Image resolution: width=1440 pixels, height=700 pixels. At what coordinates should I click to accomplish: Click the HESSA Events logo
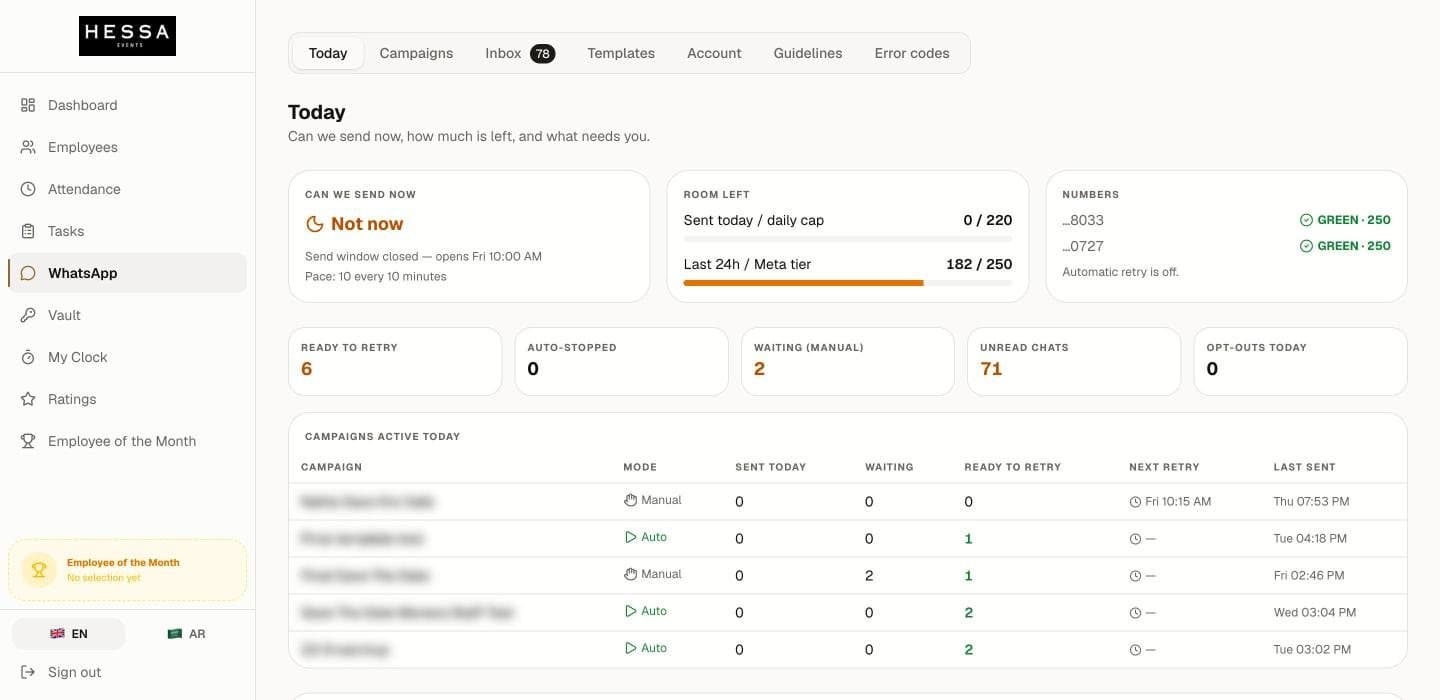[127, 36]
